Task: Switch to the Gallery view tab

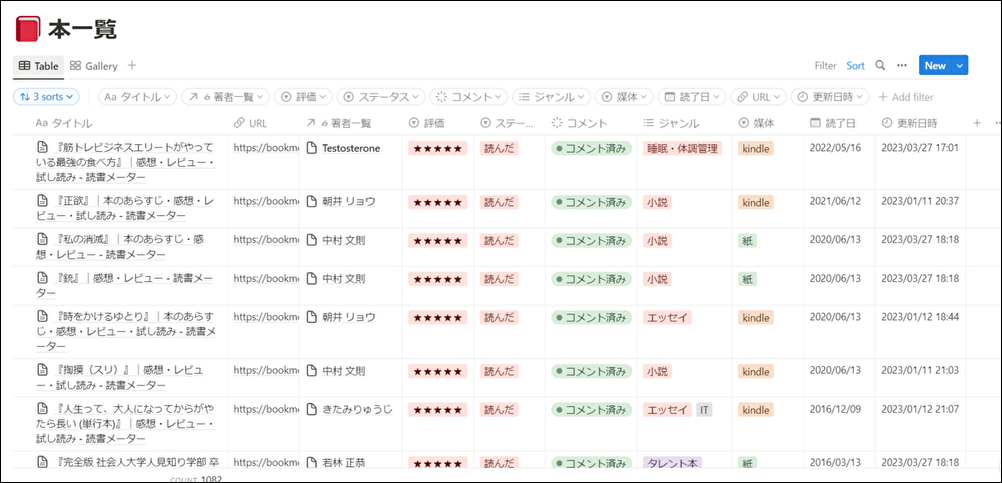Action: [x=94, y=66]
